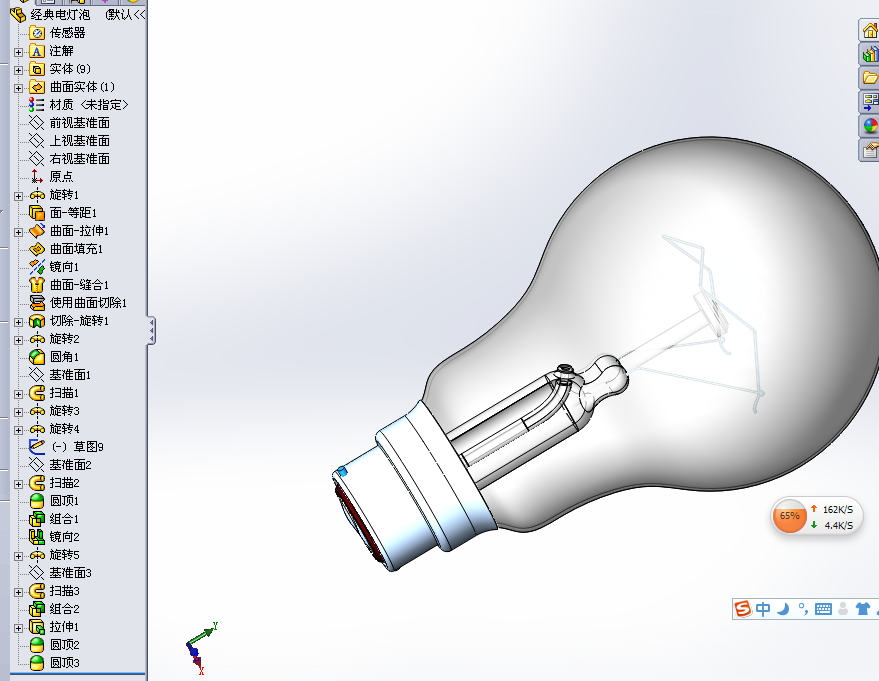
Task: Expand the 实体(9) tree node
Action: [x=18, y=70]
